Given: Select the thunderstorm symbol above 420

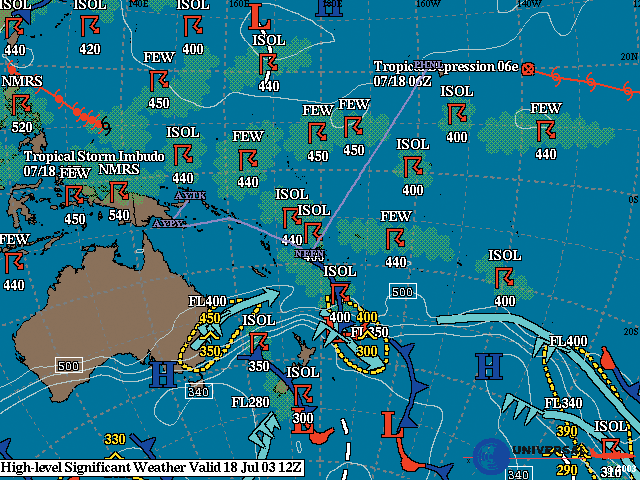Looking at the screenshot, I should 90,26.
